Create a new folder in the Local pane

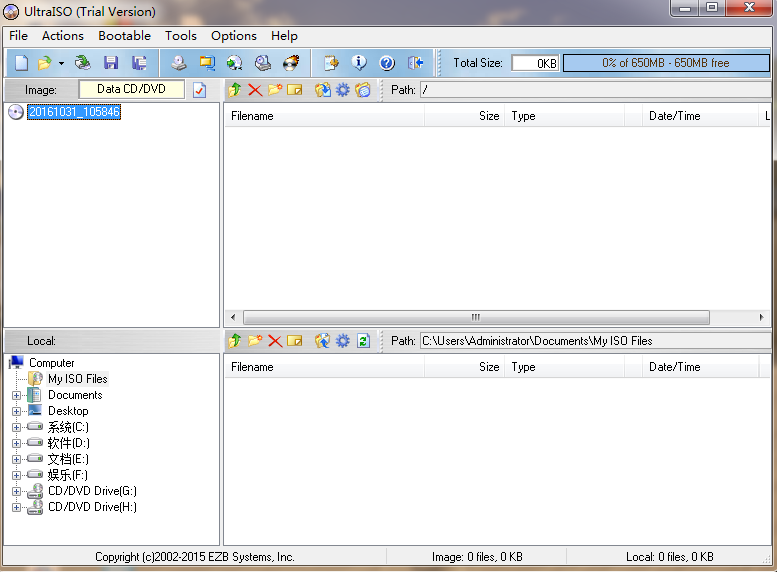(x=255, y=341)
